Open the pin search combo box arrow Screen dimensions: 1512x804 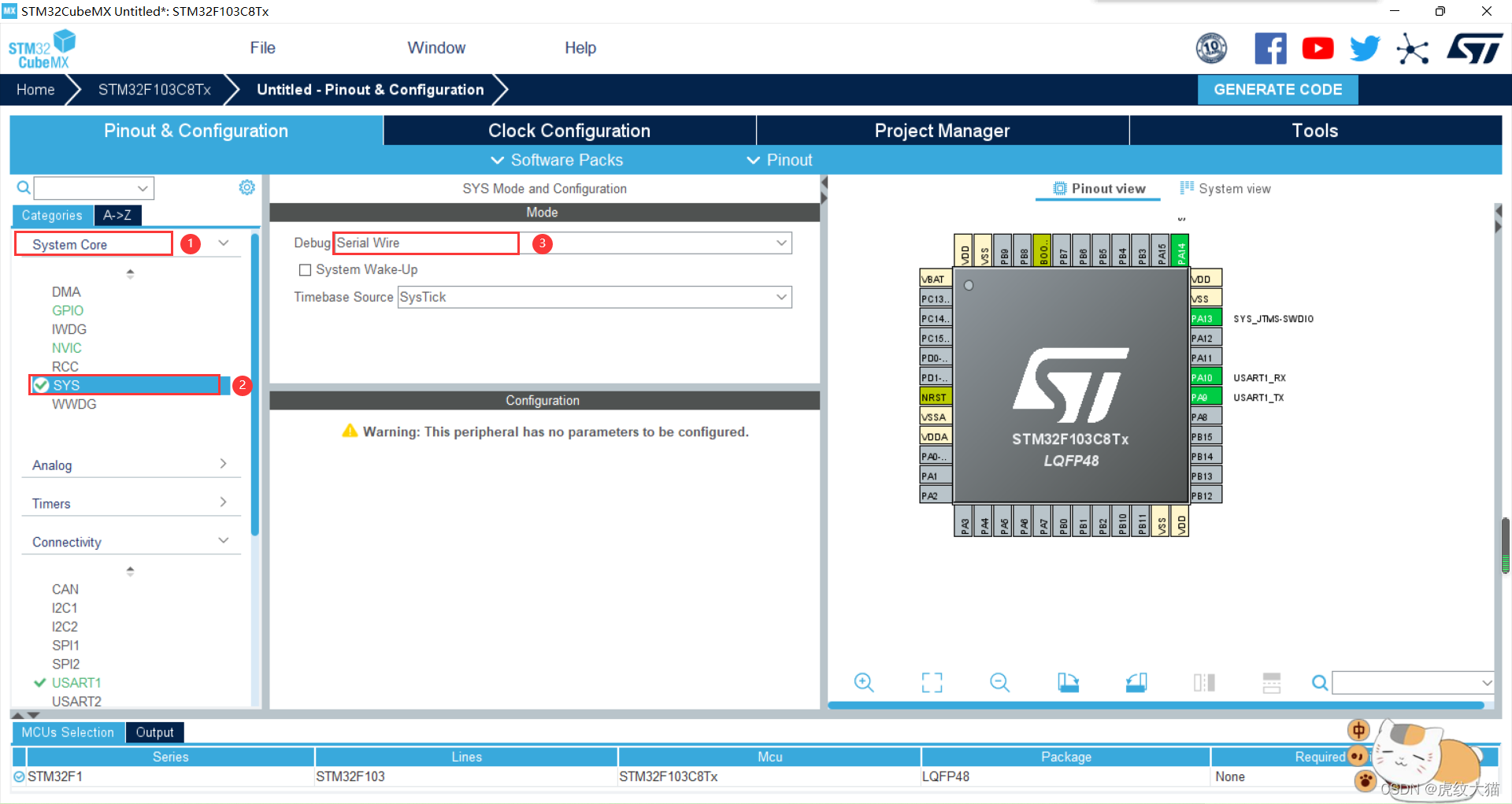coord(1486,683)
